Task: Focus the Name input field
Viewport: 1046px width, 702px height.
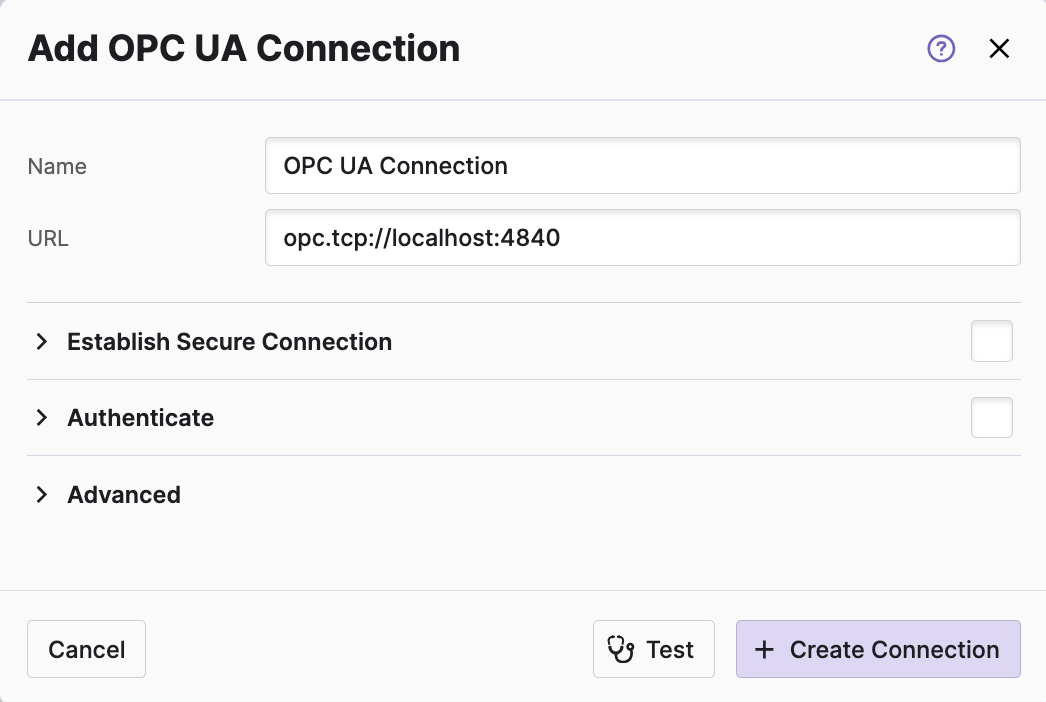Action: click(x=642, y=166)
